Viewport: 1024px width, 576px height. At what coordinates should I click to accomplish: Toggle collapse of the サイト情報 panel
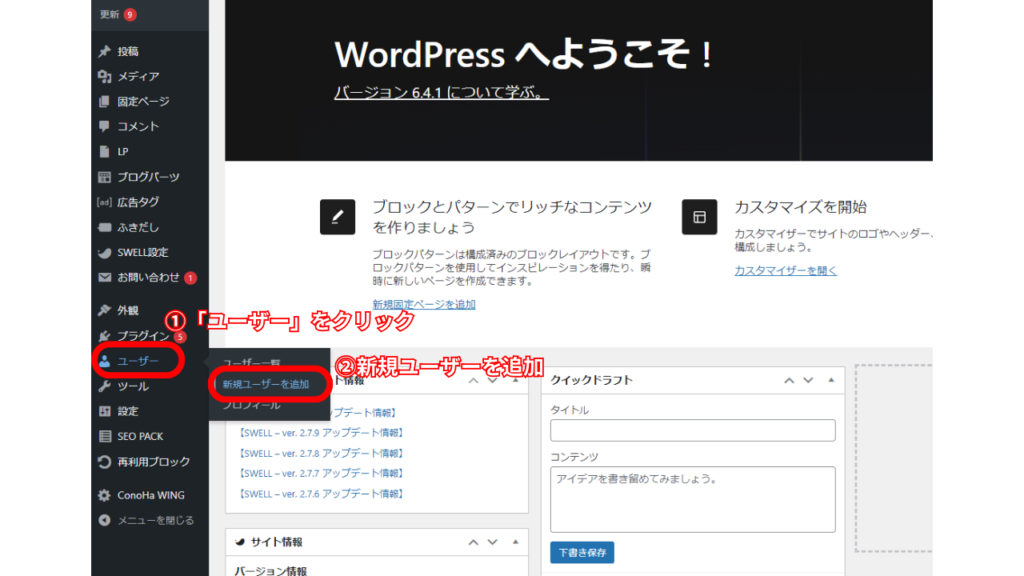[515, 542]
